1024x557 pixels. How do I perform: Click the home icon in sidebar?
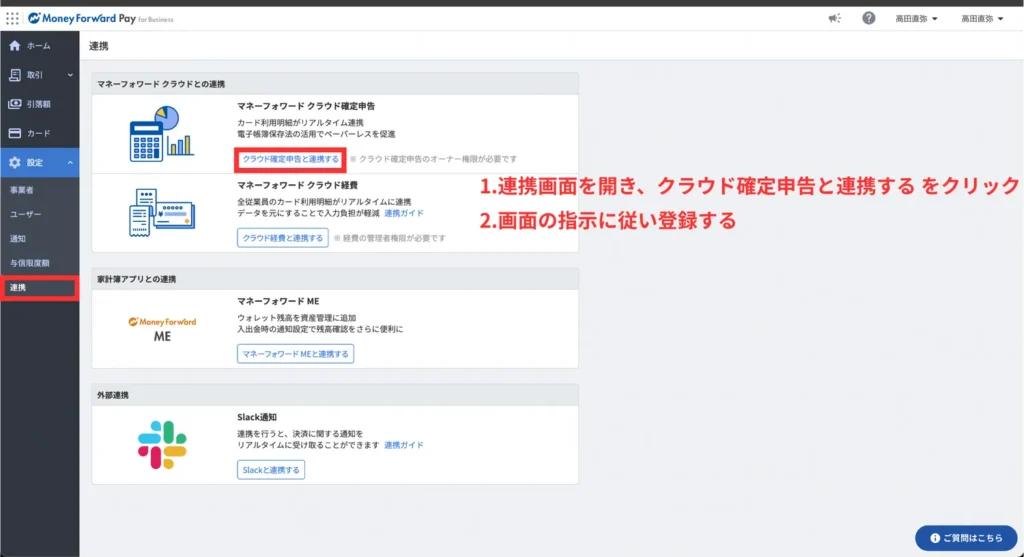pos(14,46)
